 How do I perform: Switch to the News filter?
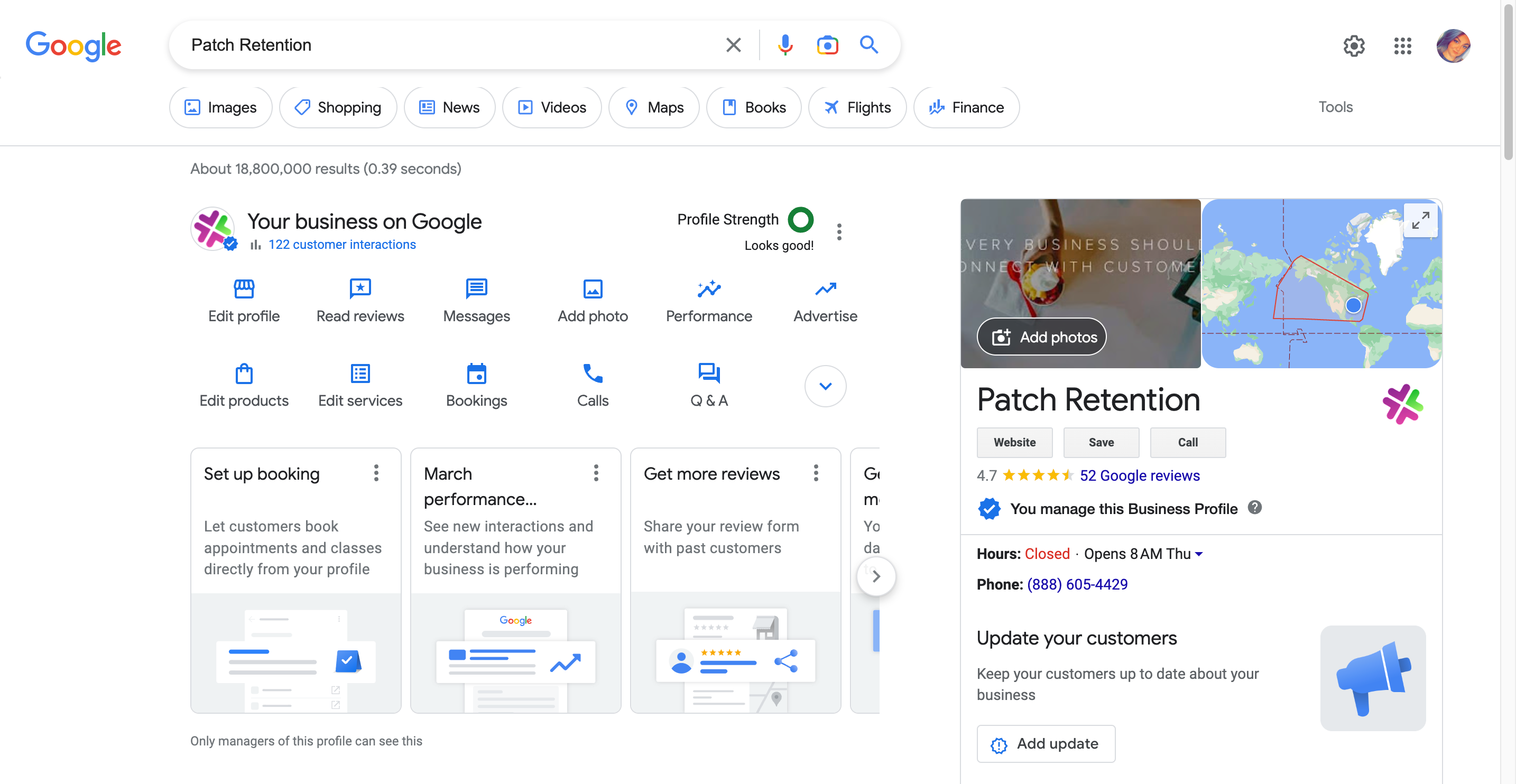[449, 107]
